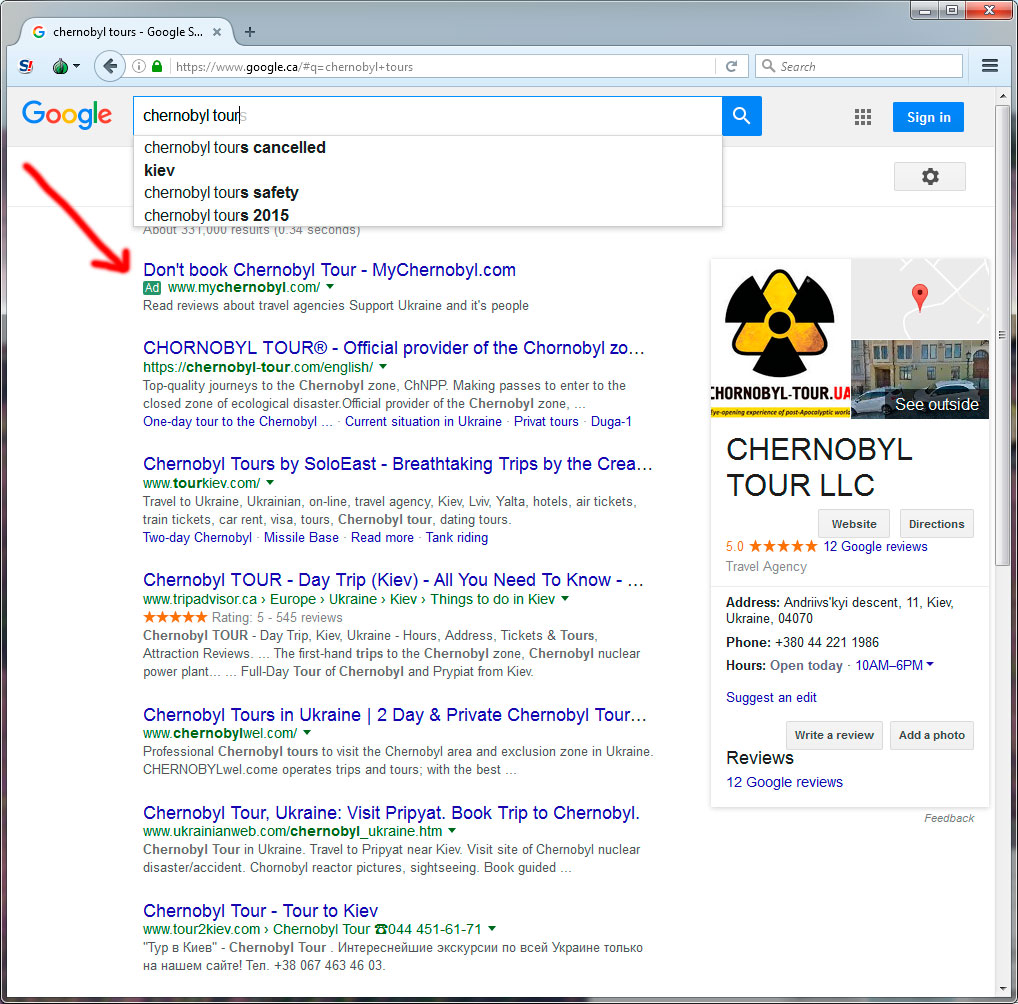
Task: Open the 'Don't book Chernobyl Tour' ad link
Action: (x=329, y=270)
